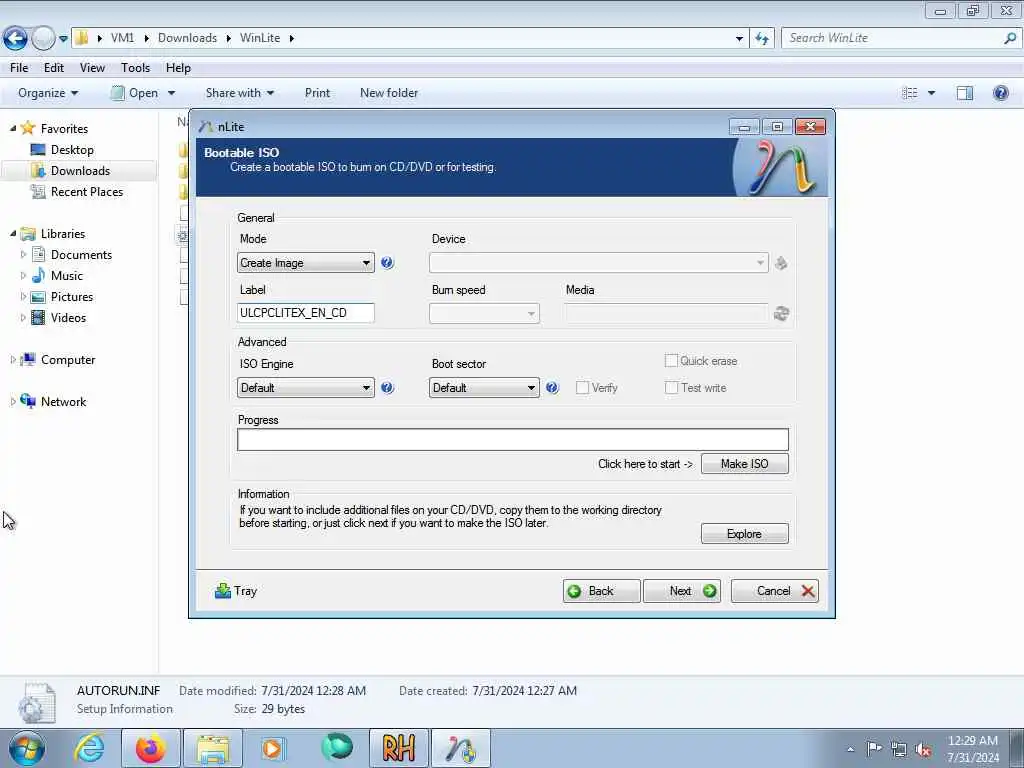This screenshot has height=768, width=1024.
Task: Expand the Share with menu
Action: click(240, 93)
